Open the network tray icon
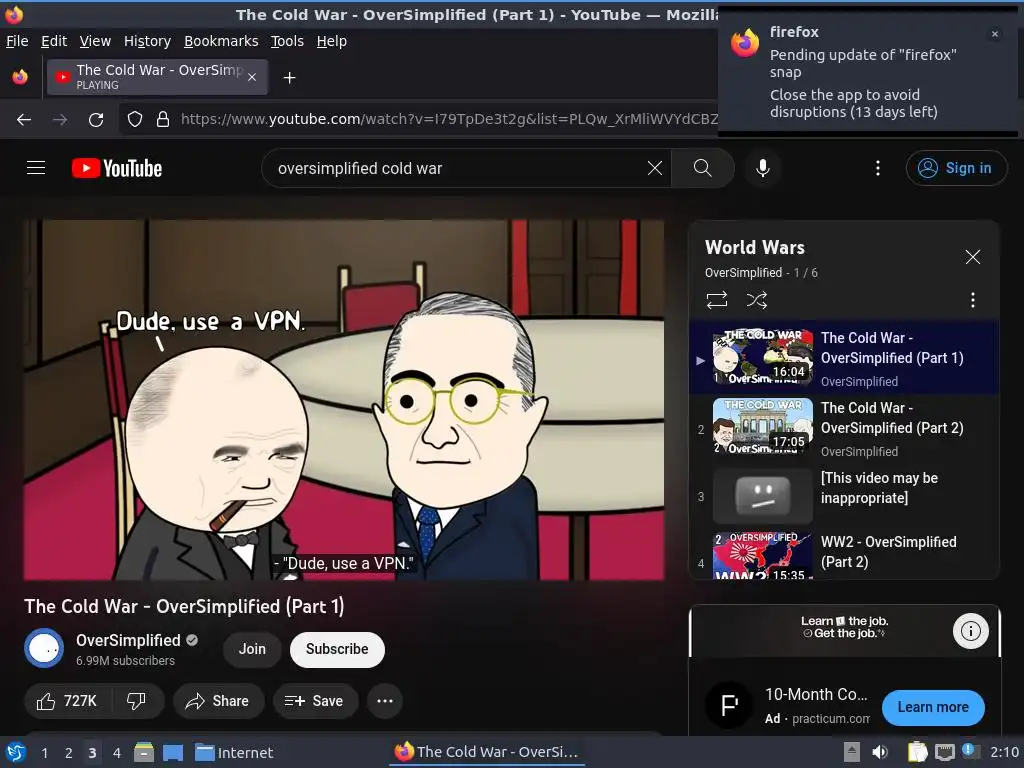The image size is (1024, 768). (x=944, y=752)
